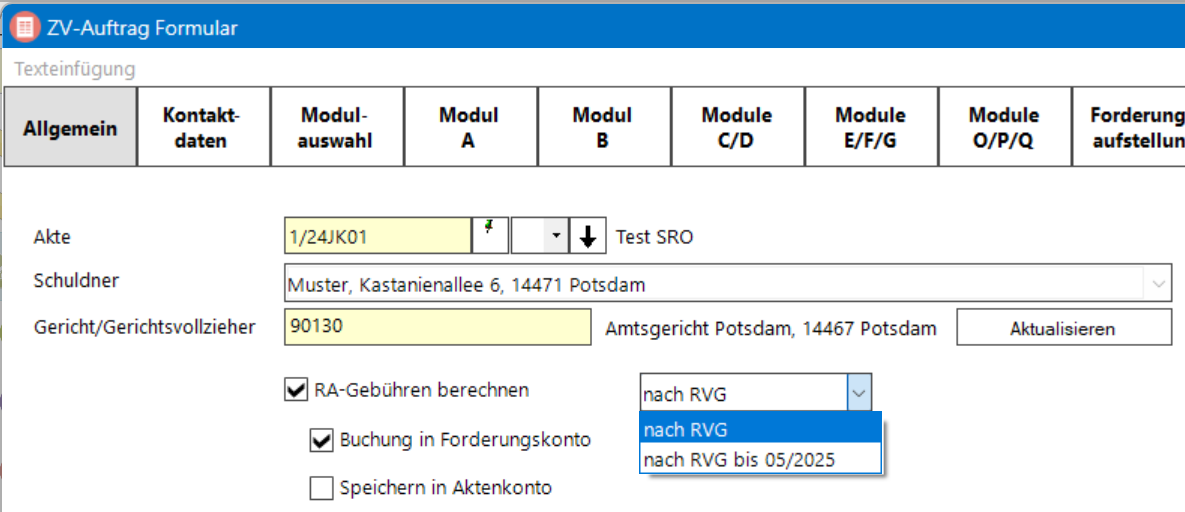Collapse the RVG fee type dropdown arrow
This screenshot has height=512, width=1185.
859,394
